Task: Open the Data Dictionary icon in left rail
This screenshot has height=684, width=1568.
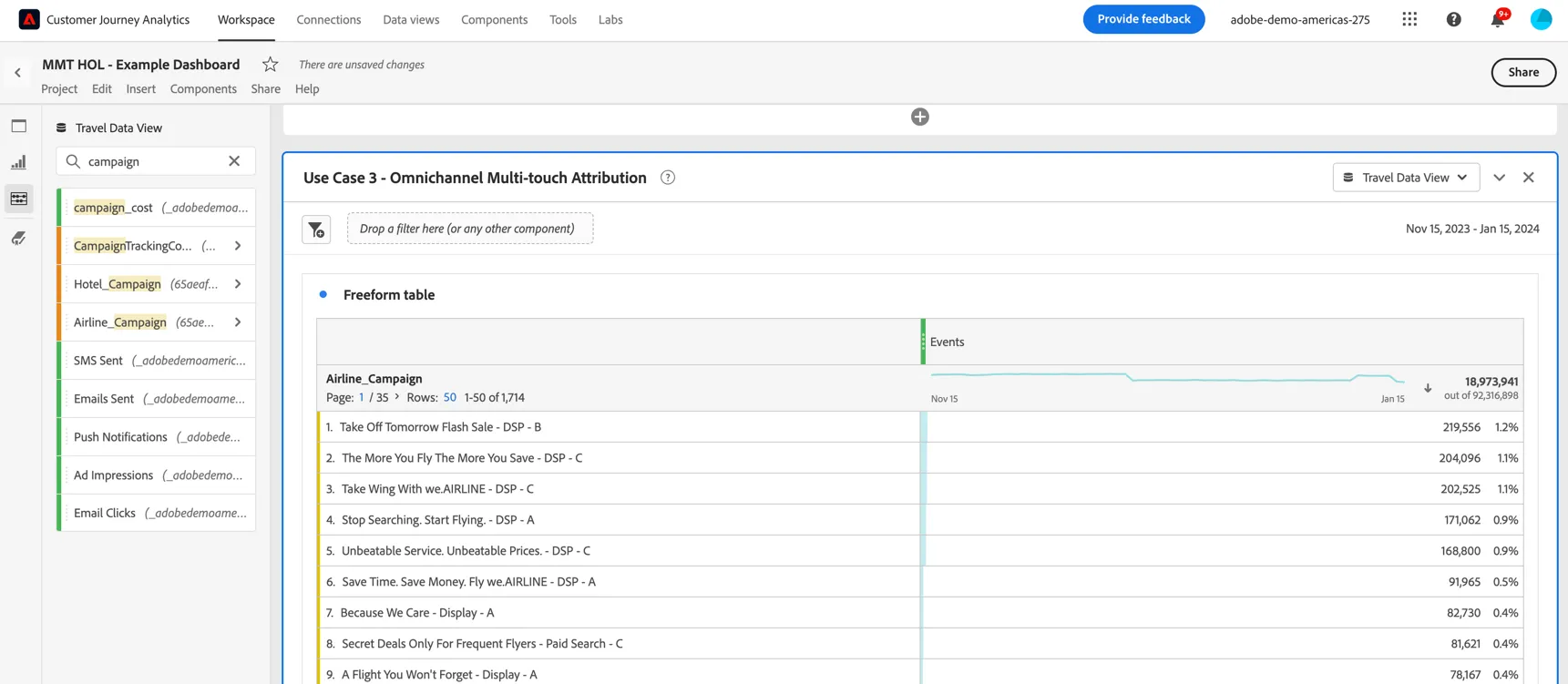Action: point(19,239)
